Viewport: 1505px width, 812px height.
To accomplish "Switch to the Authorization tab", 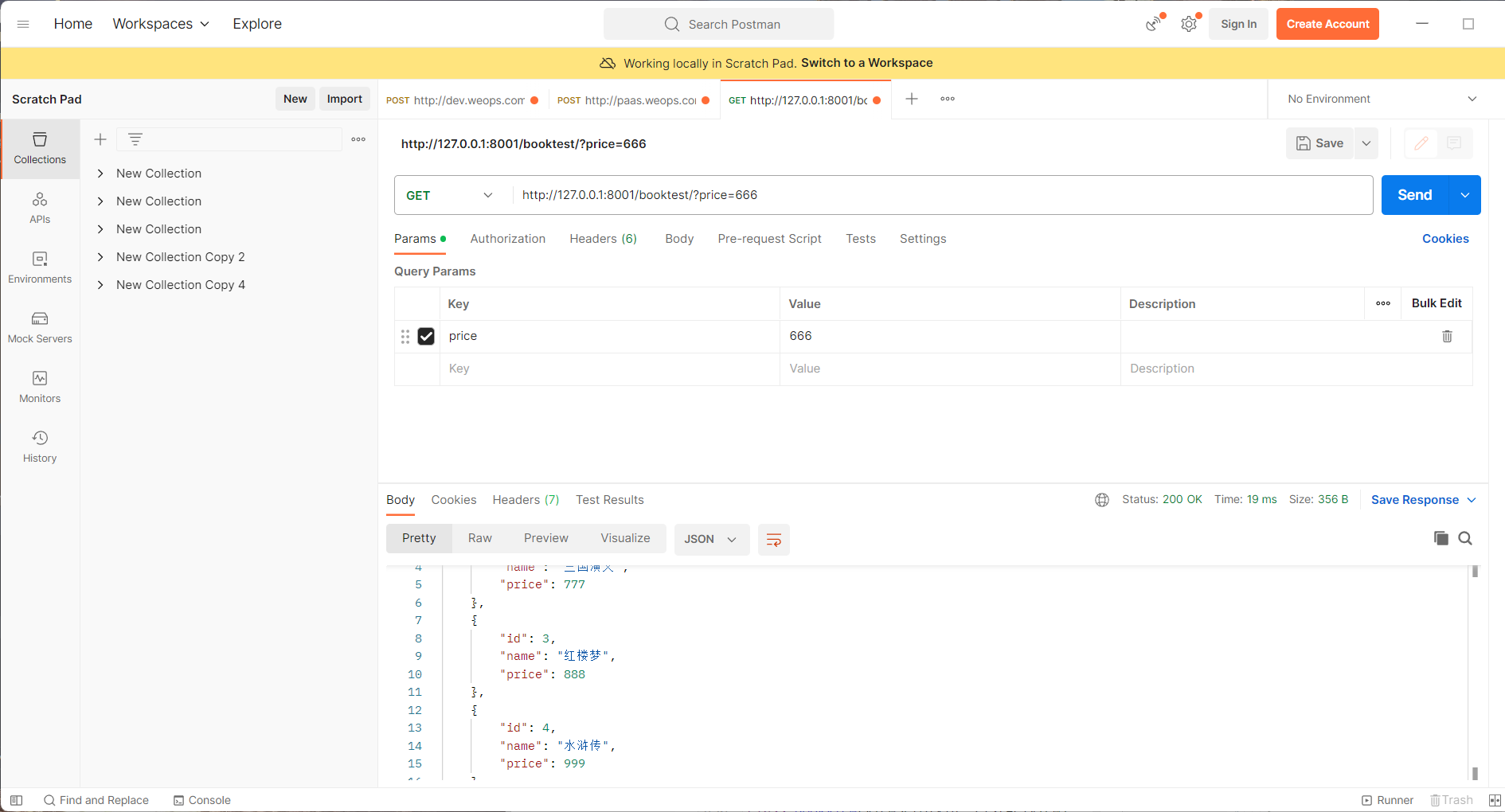I will [508, 239].
